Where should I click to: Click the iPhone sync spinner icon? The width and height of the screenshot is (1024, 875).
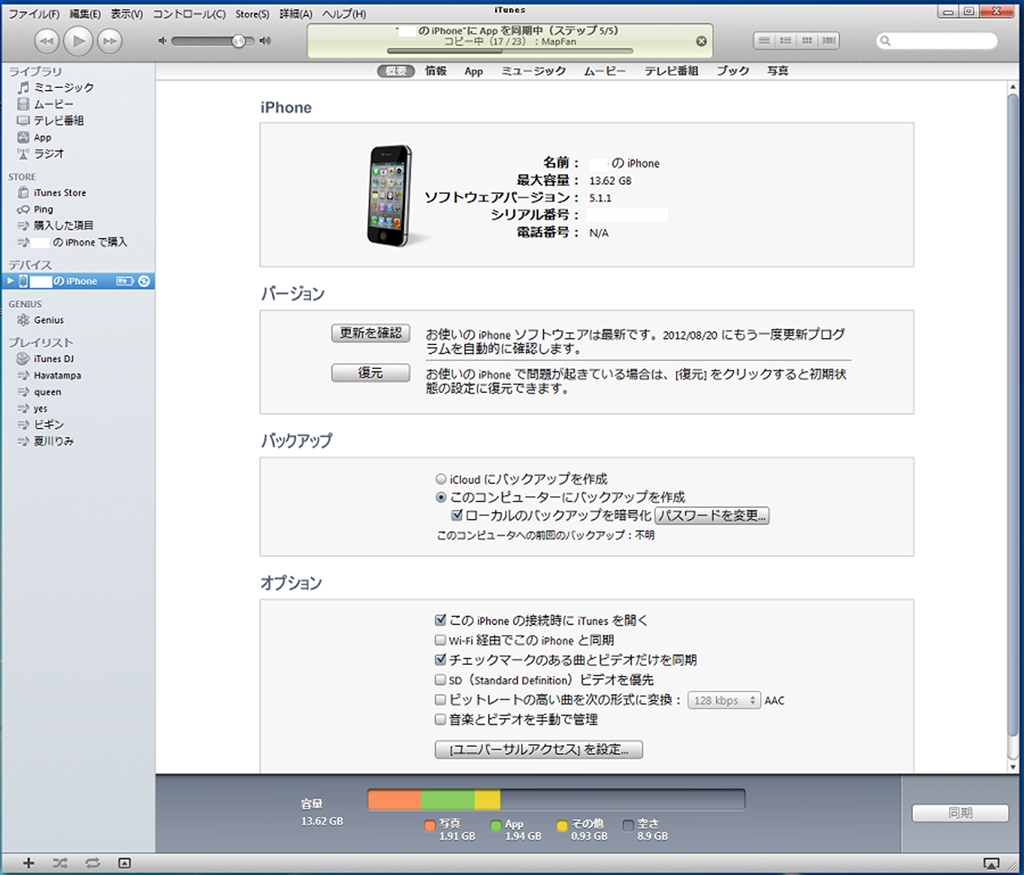[x=144, y=281]
